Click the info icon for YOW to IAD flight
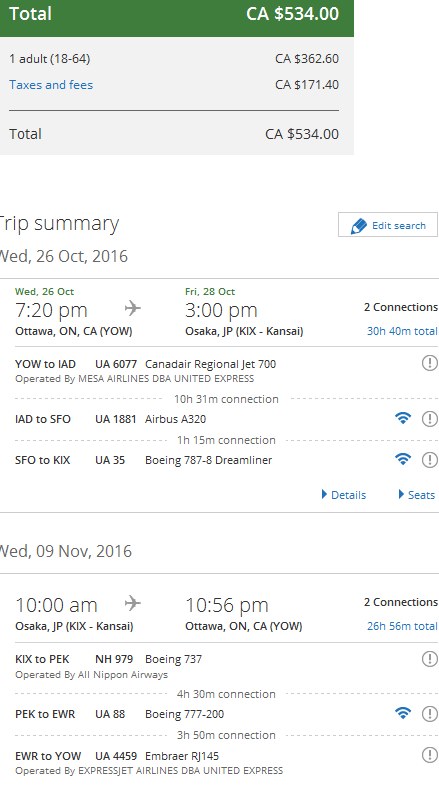 point(429,363)
